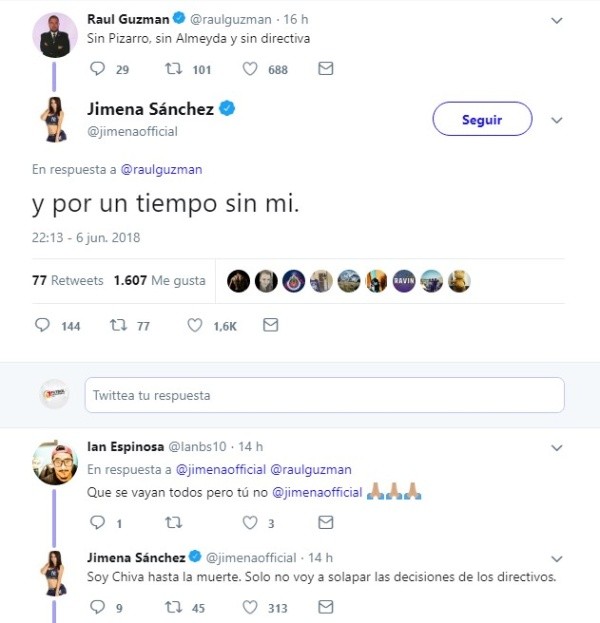Screen dimensions: 600x623
Task: Open dropdown arrow on Ian Espinosa's reply
Action: 557,446
